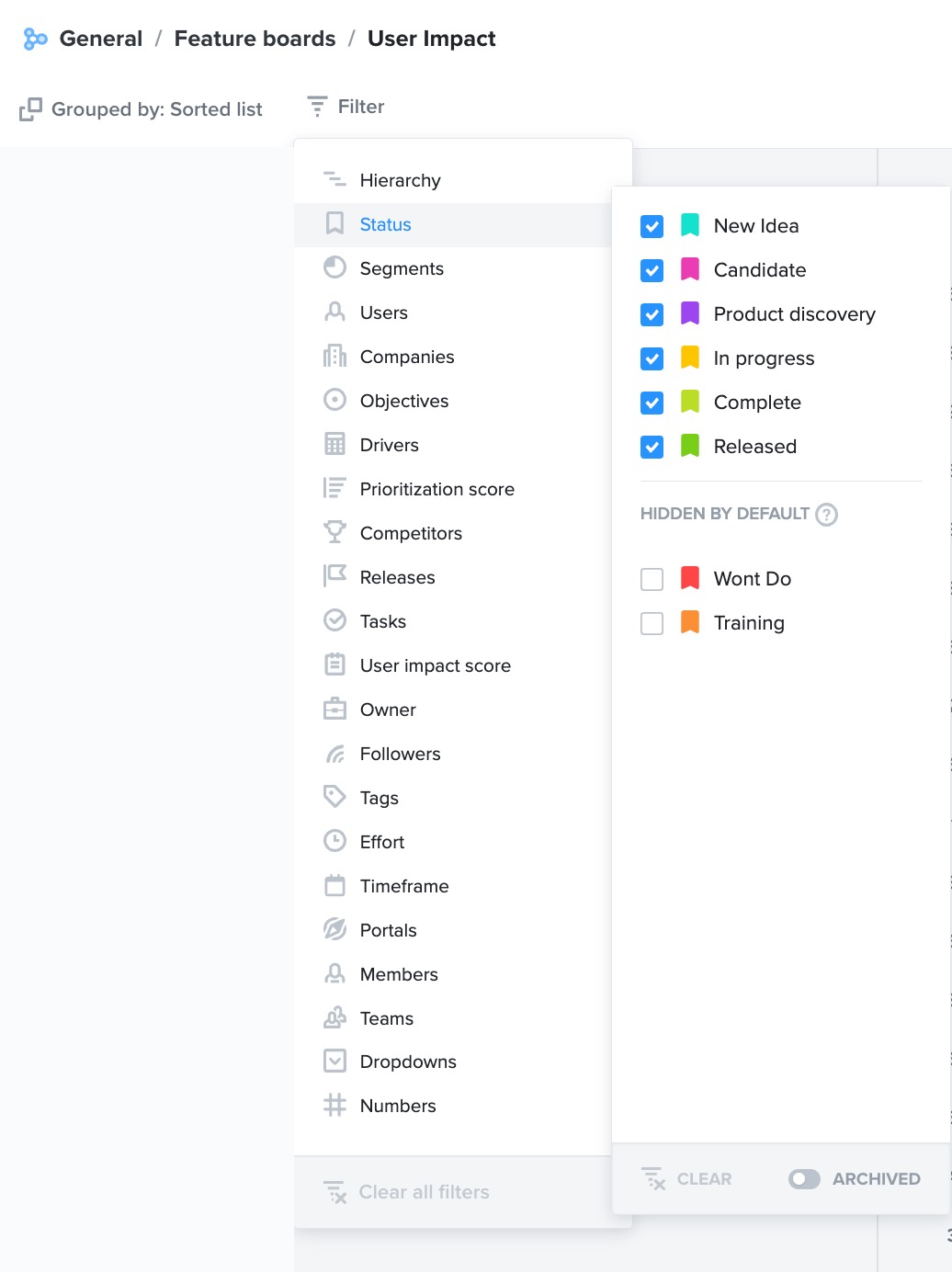Check the Training status

coord(652,623)
